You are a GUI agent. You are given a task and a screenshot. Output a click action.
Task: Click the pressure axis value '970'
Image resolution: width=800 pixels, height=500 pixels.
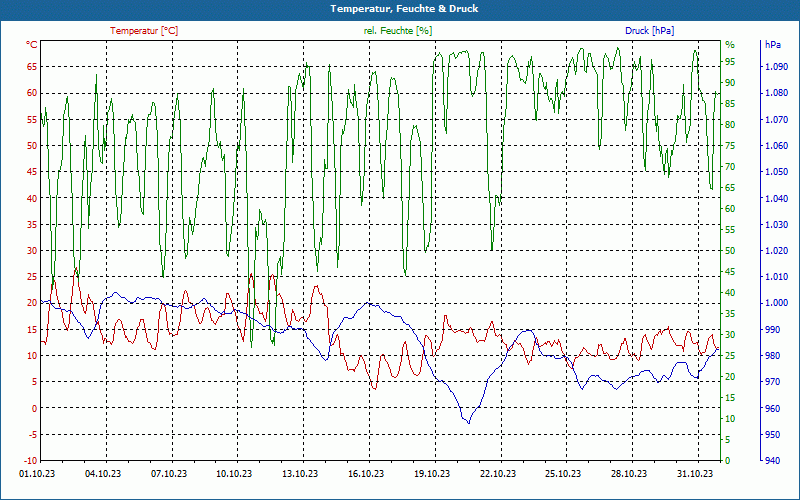tap(773, 382)
